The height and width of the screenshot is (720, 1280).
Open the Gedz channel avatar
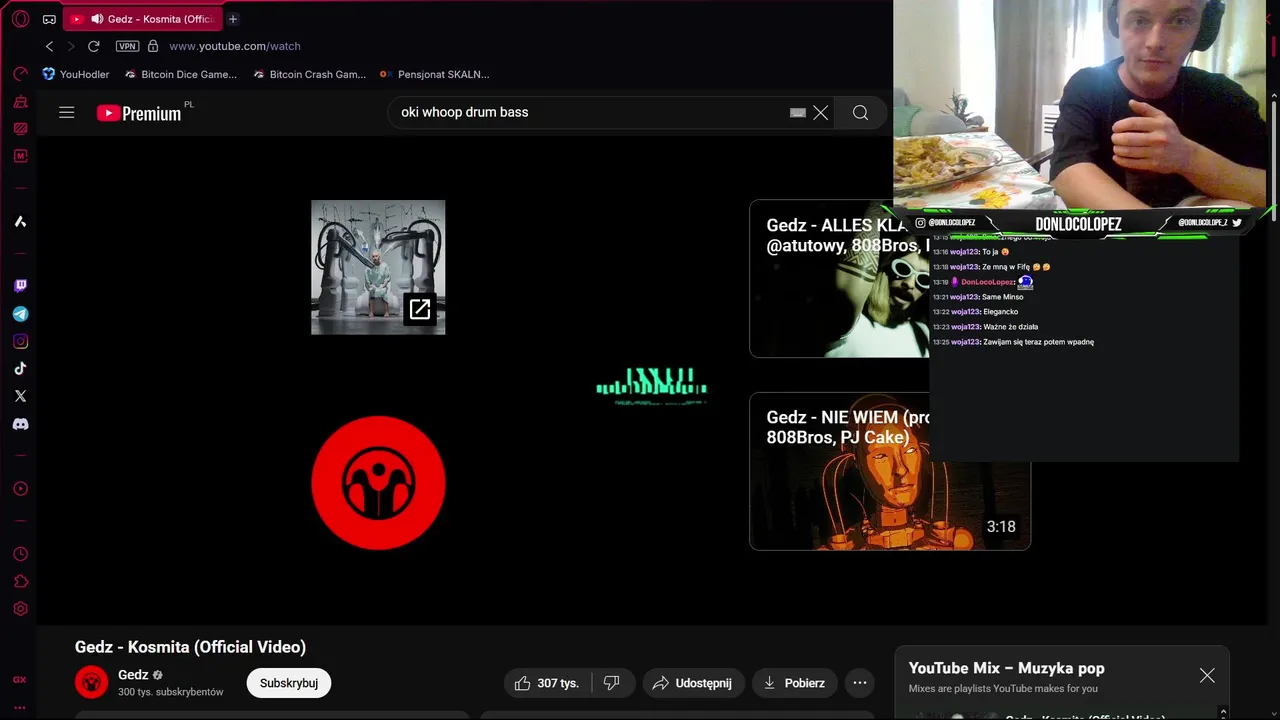(91, 682)
